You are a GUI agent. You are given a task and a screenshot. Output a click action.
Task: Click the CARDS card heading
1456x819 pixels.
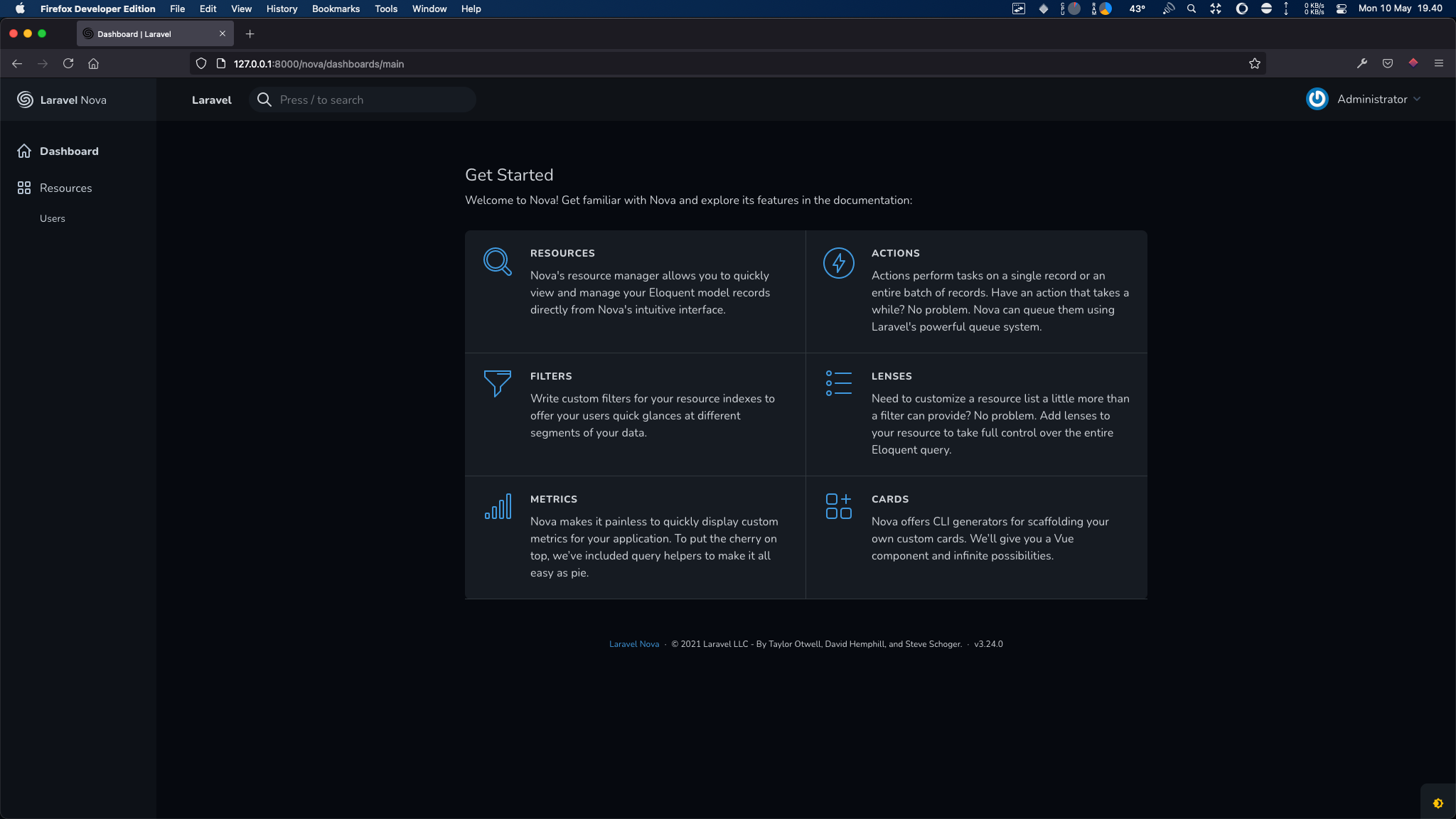click(890, 499)
